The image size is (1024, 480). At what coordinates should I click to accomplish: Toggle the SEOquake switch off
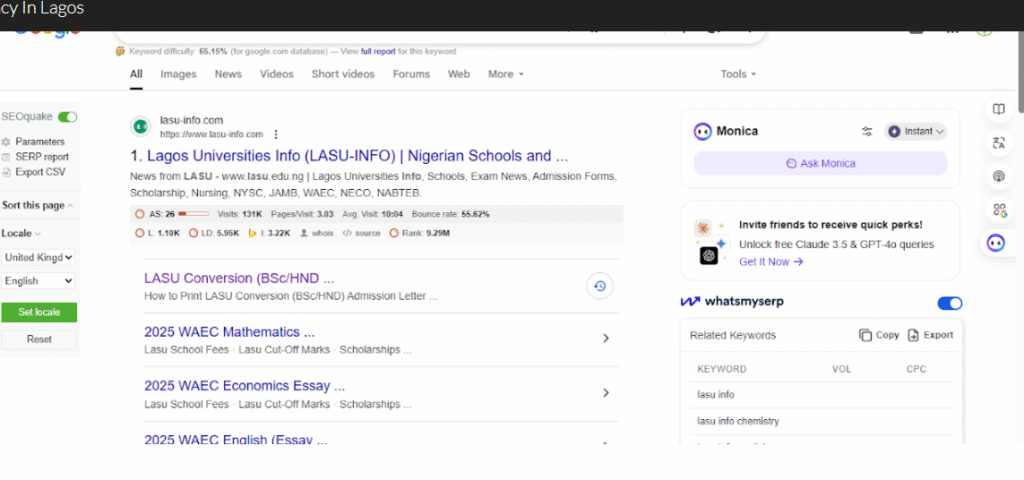(x=67, y=117)
